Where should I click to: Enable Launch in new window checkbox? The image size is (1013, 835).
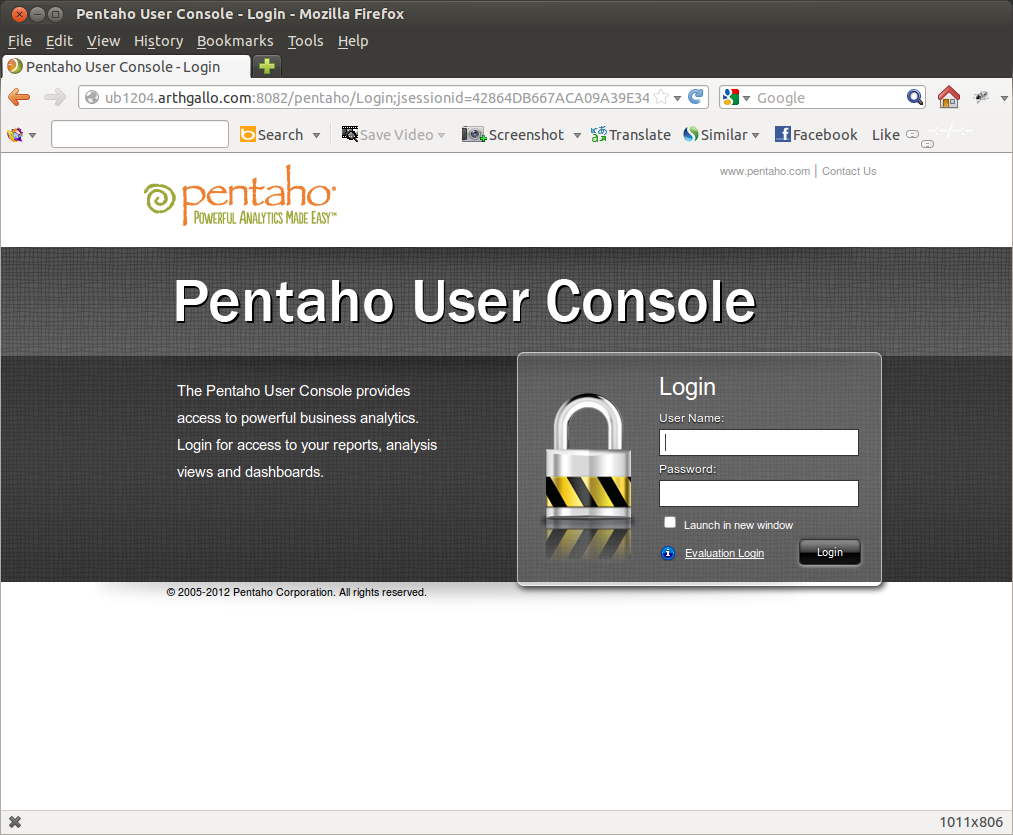[670, 523]
